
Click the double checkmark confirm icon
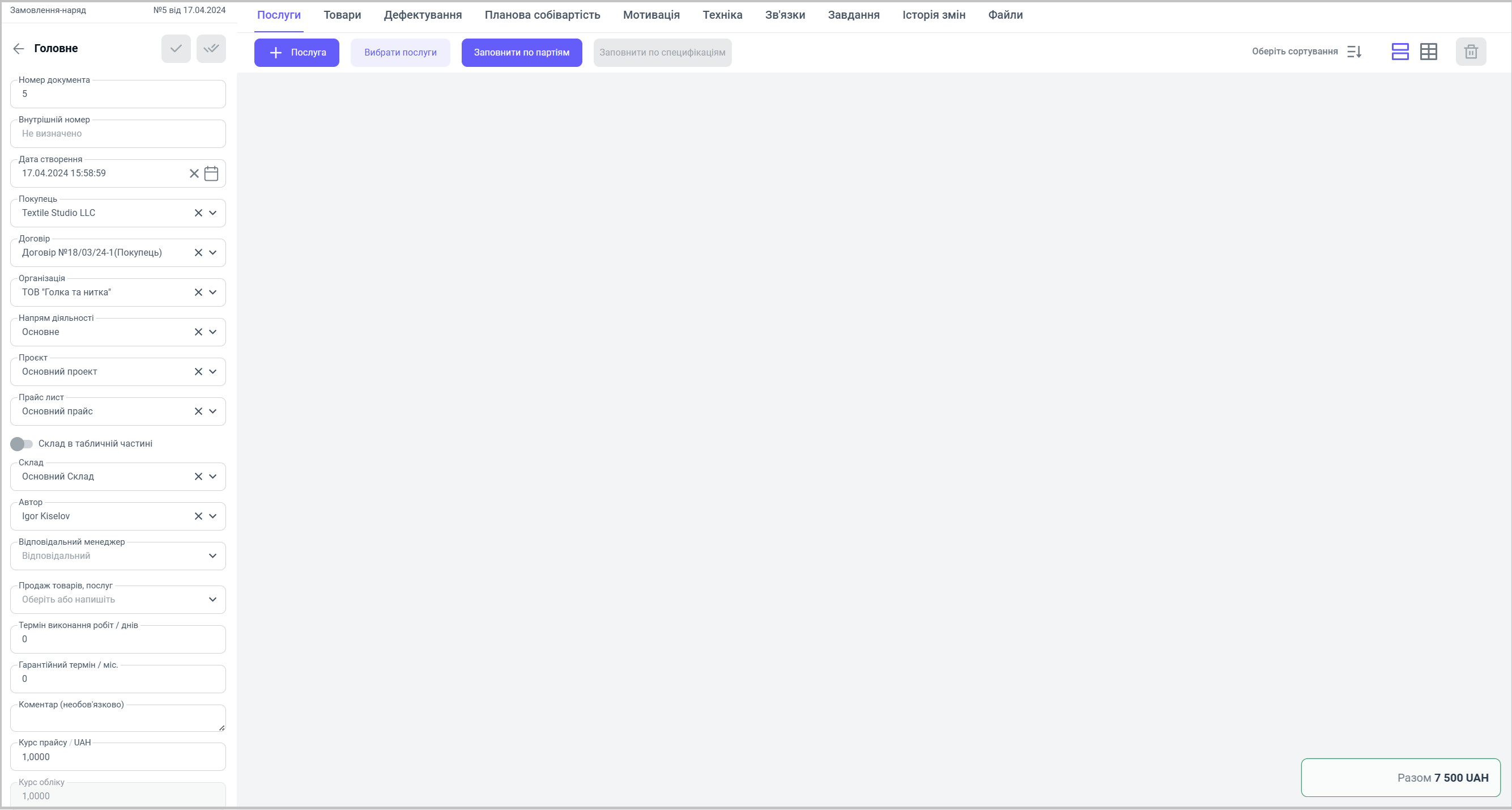tap(211, 49)
